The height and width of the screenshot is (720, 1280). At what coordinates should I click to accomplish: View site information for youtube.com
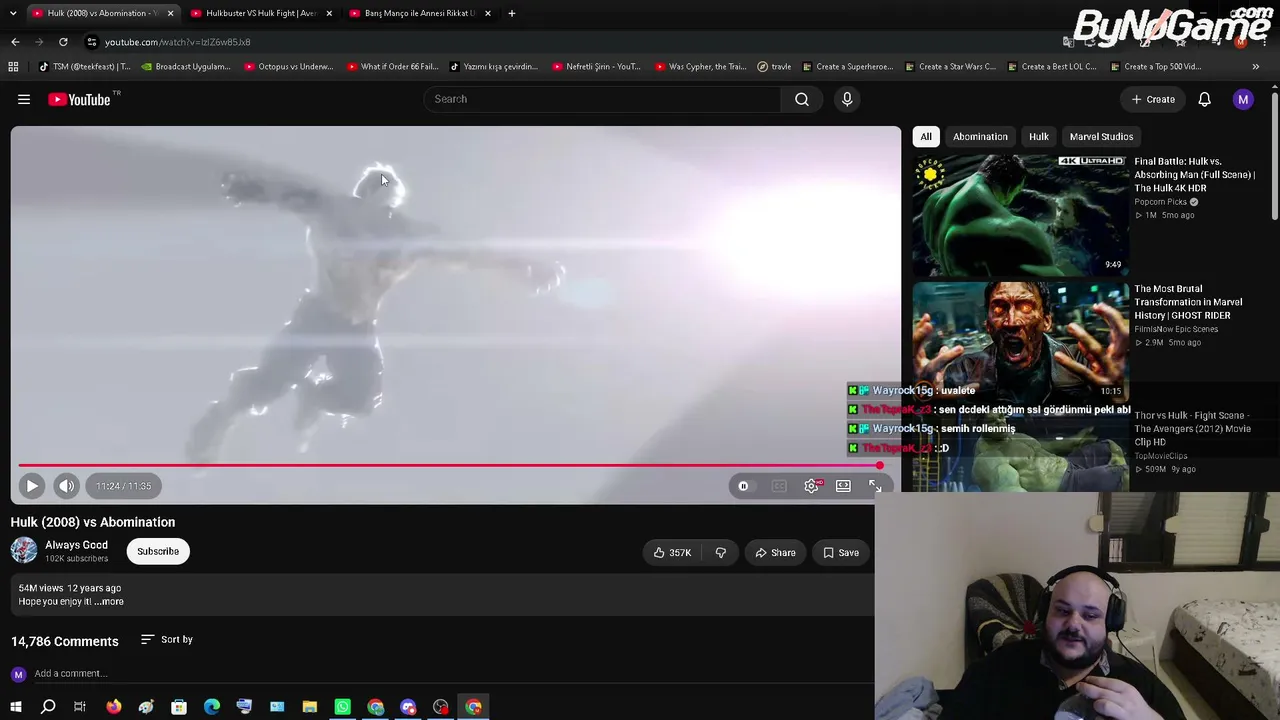coord(91,42)
